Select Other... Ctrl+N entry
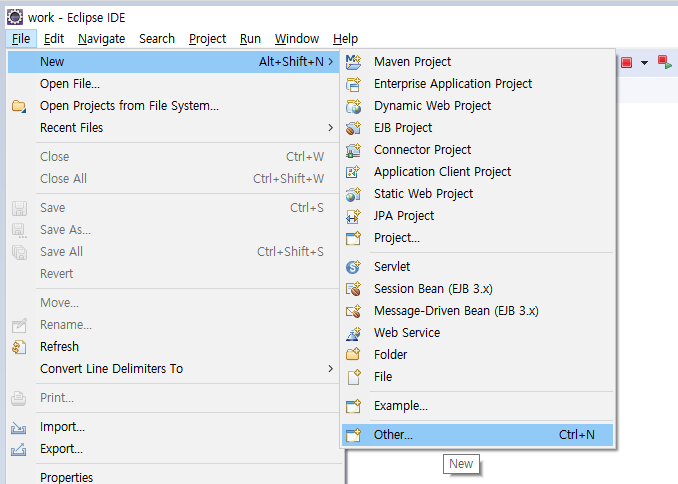 478,435
